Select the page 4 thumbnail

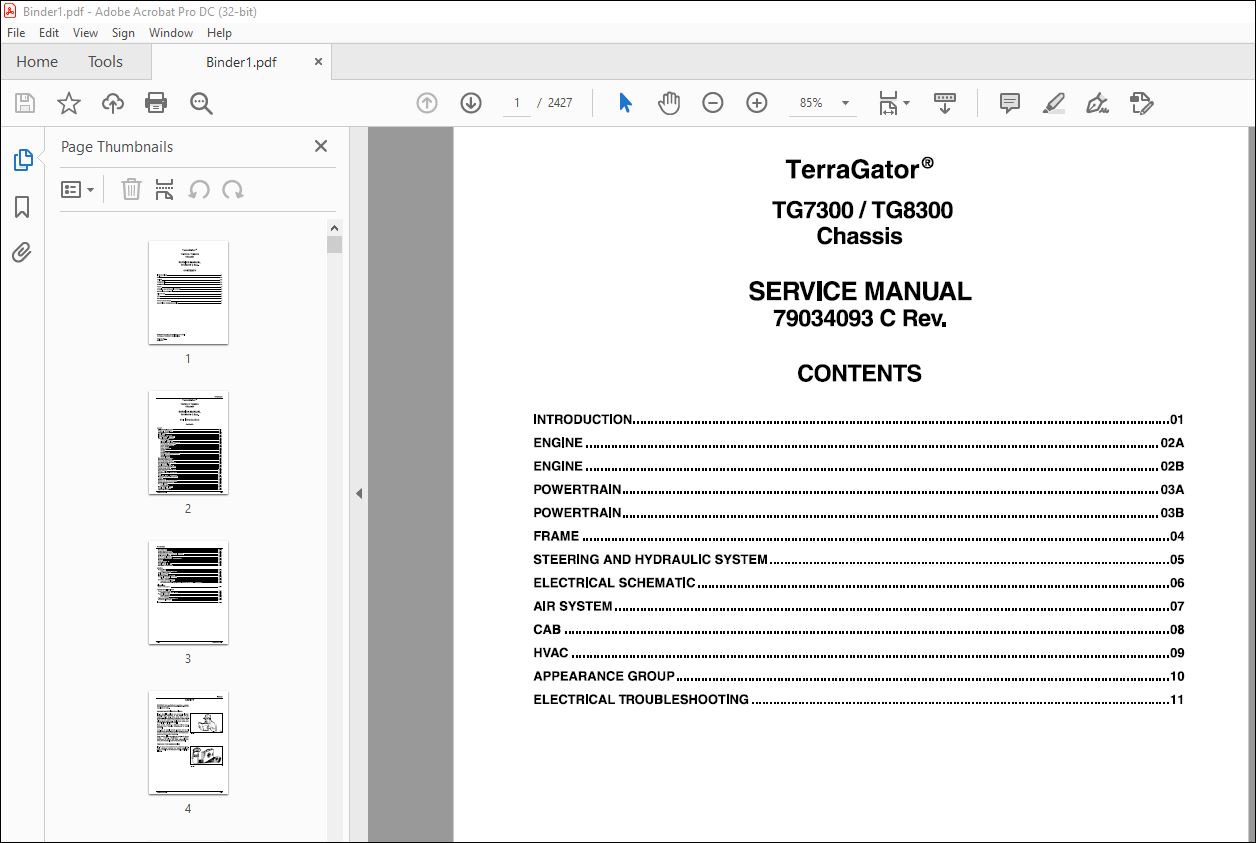(x=188, y=742)
